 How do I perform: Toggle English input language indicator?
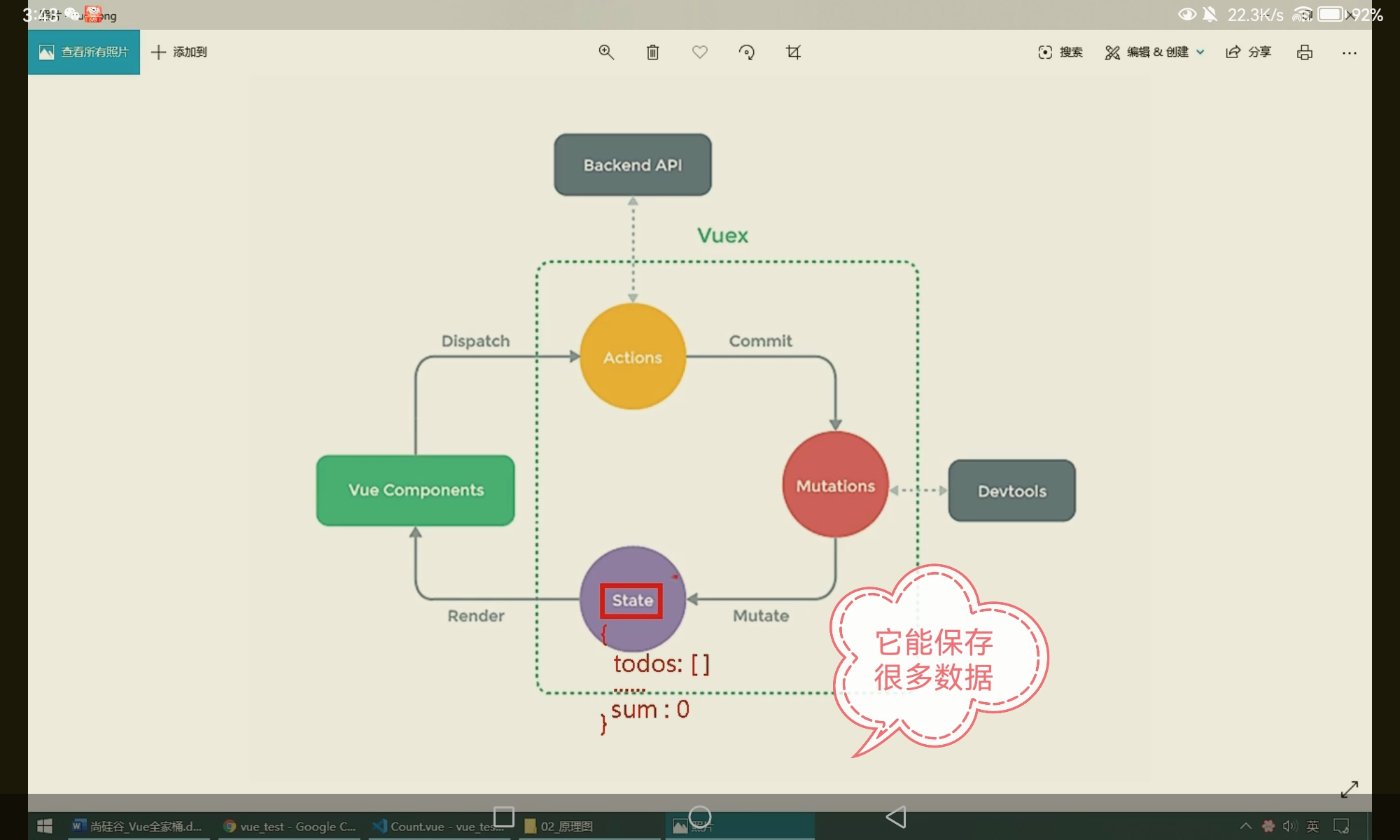pyautogui.click(x=1312, y=827)
